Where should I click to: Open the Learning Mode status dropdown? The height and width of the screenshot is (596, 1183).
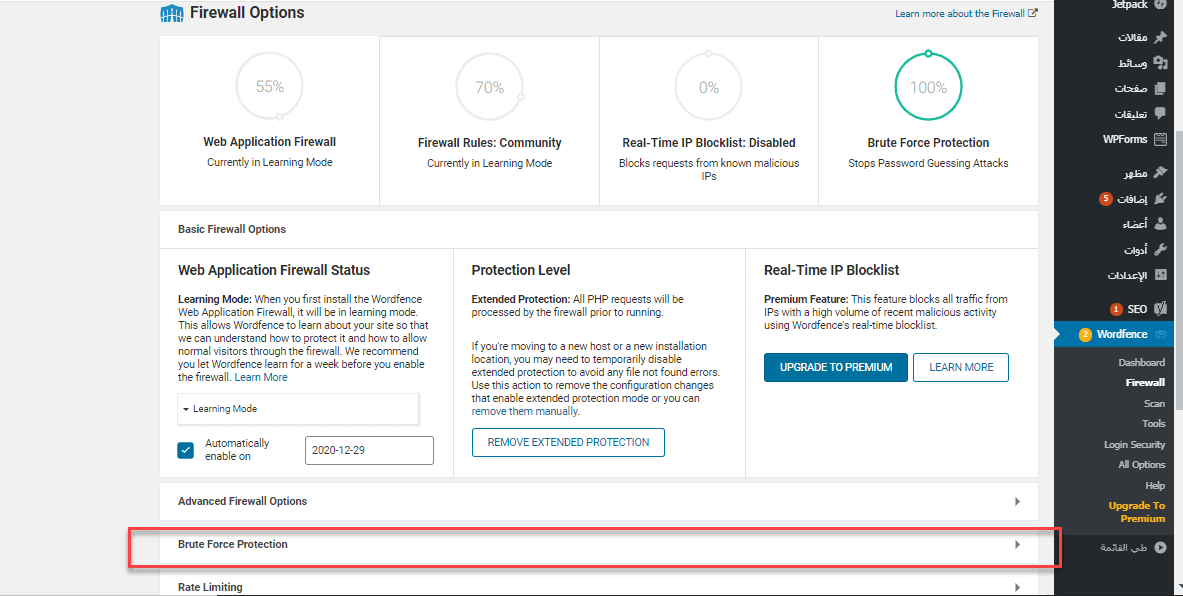point(298,409)
